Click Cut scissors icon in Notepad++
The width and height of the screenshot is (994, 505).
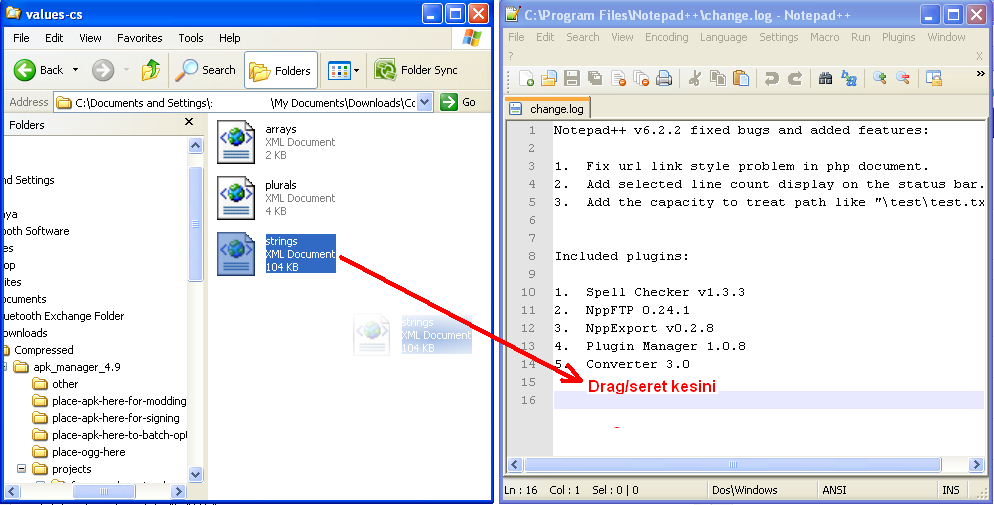[695, 78]
